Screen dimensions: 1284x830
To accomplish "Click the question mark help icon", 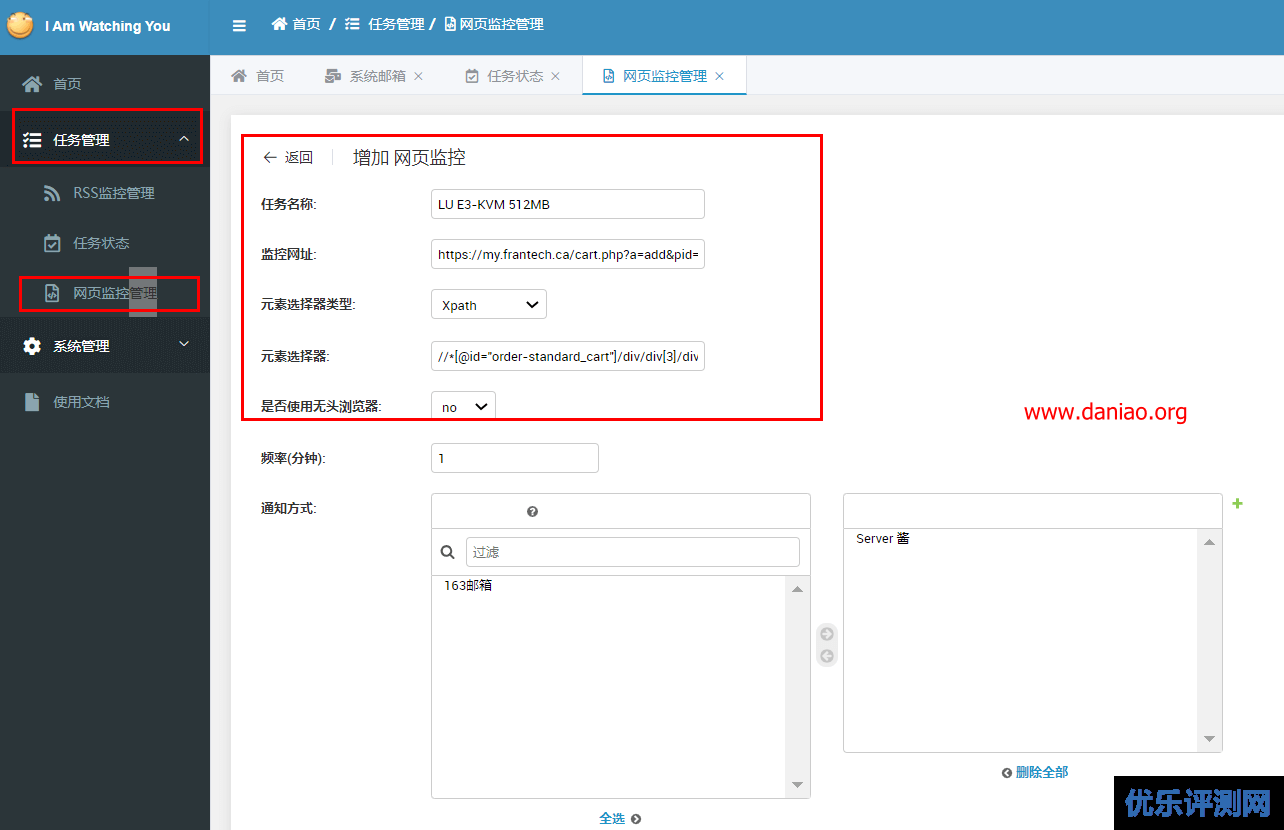I will (532, 511).
